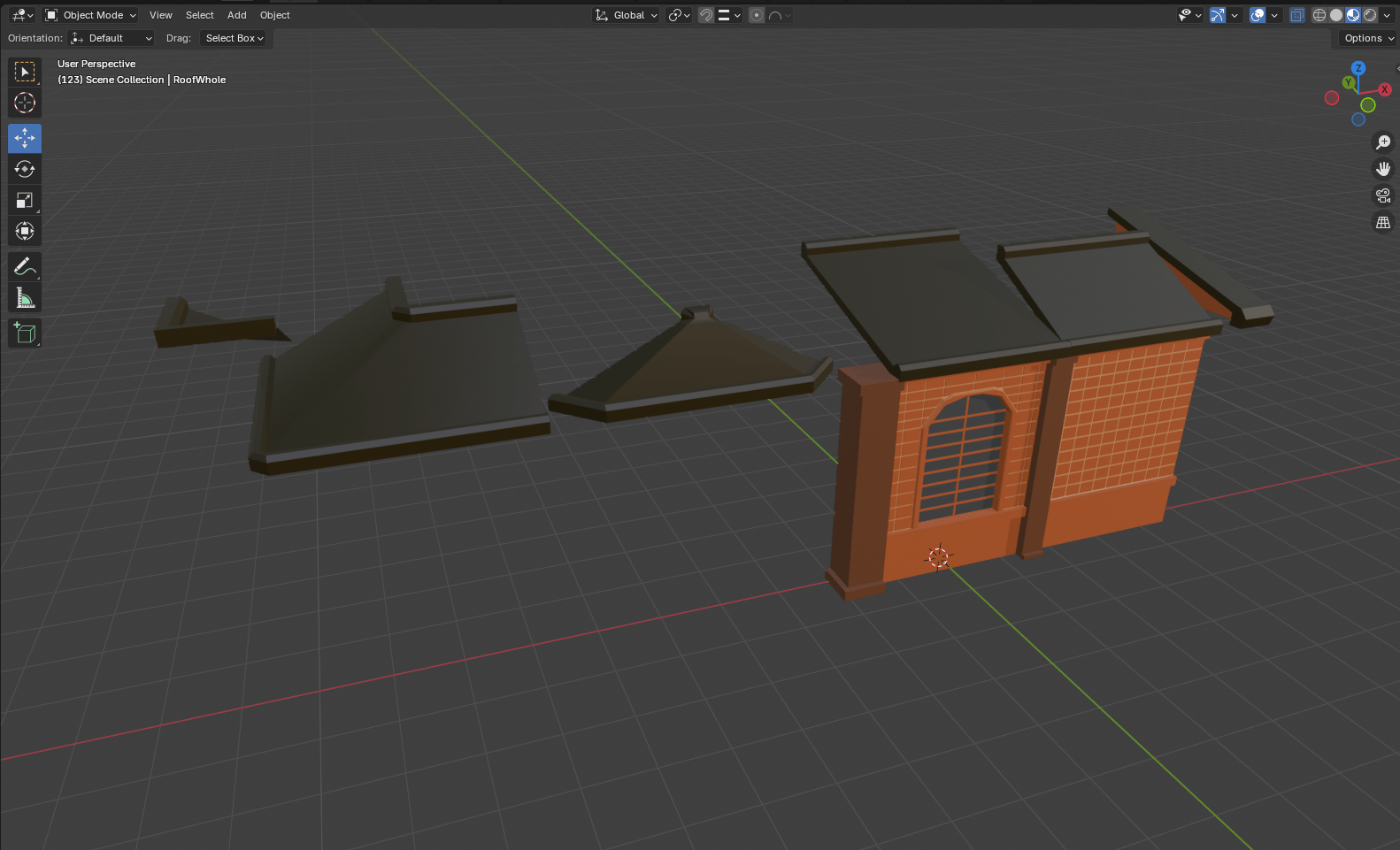This screenshot has width=1400, height=850.
Task: Pick the Transform tool
Action: point(25,232)
